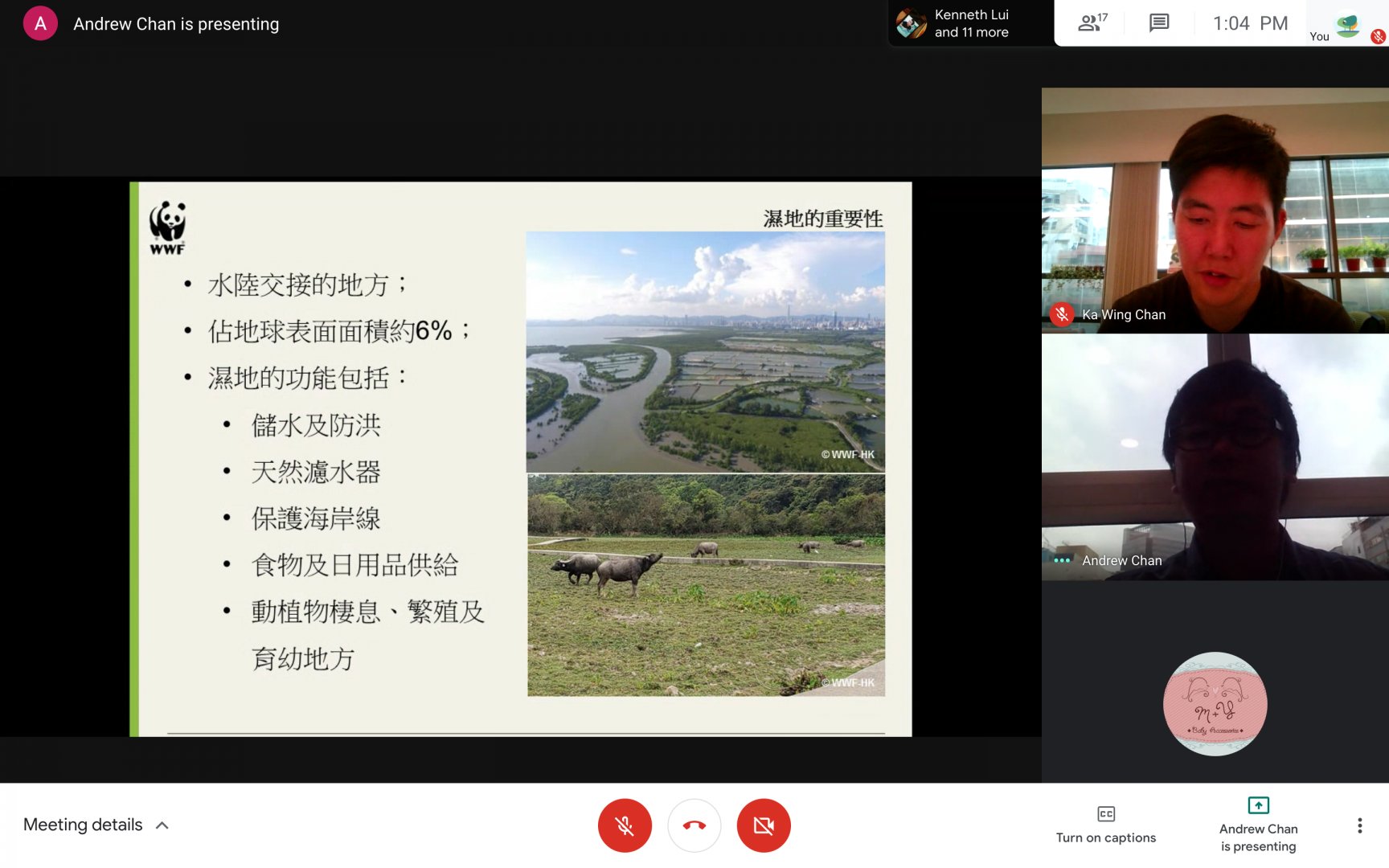Toggle the microphone mute button
This screenshot has height=868, width=1389.
click(x=625, y=825)
